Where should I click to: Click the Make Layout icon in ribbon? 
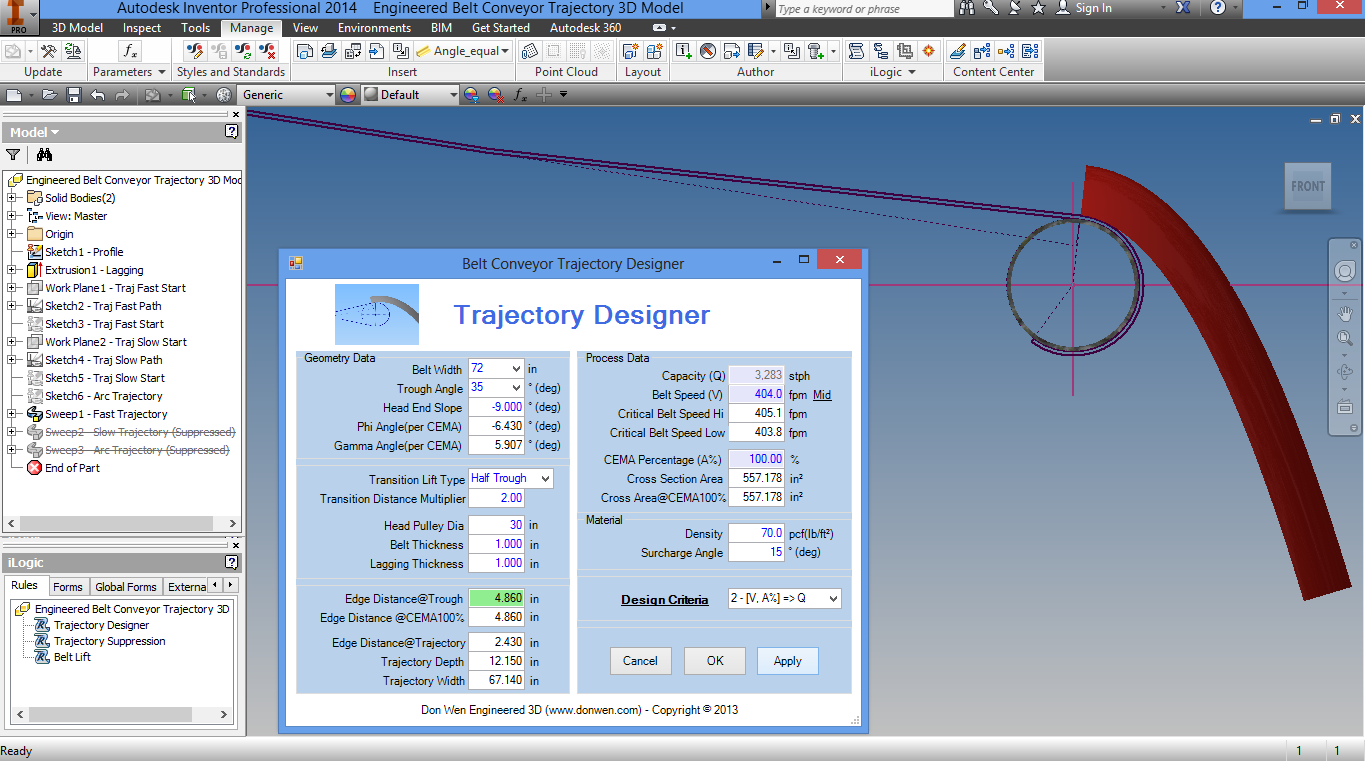coord(631,51)
